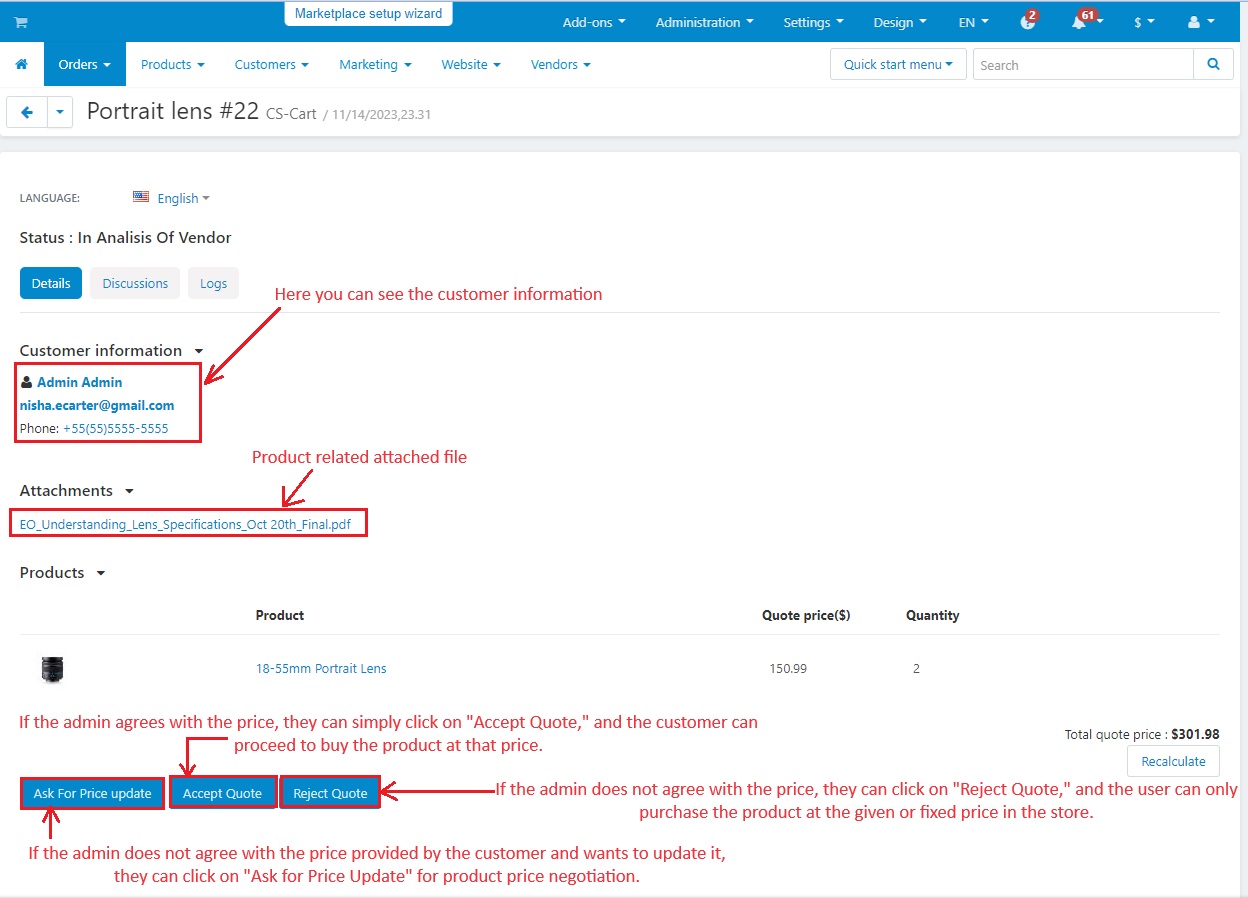1248x898 pixels.
Task: Open the dropdown beside the back arrow
Action: (x=60, y=113)
